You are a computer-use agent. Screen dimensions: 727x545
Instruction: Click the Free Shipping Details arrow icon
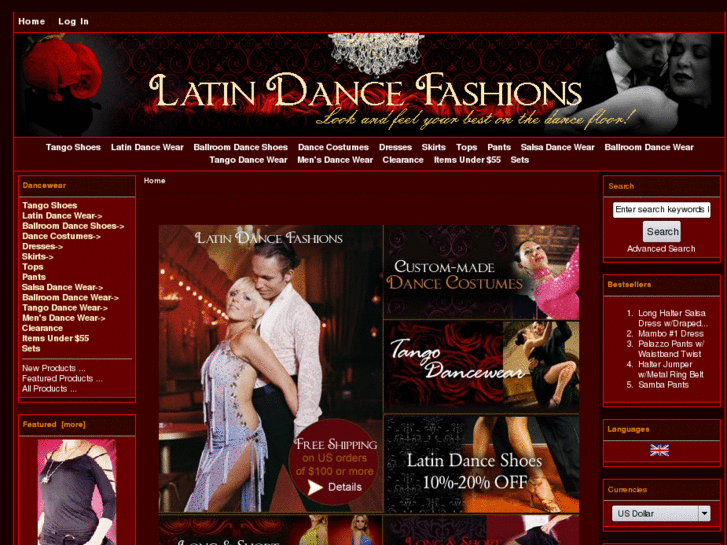[315, 487]
